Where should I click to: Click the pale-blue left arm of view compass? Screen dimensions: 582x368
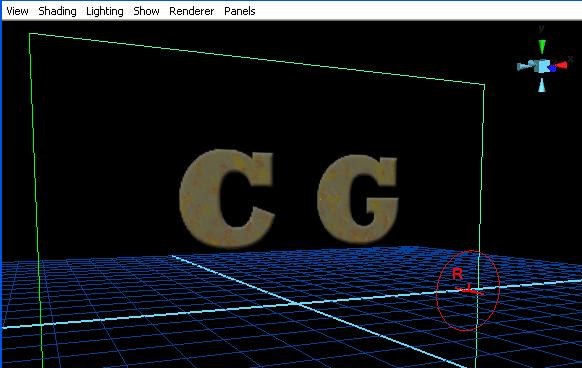[526, 66]
